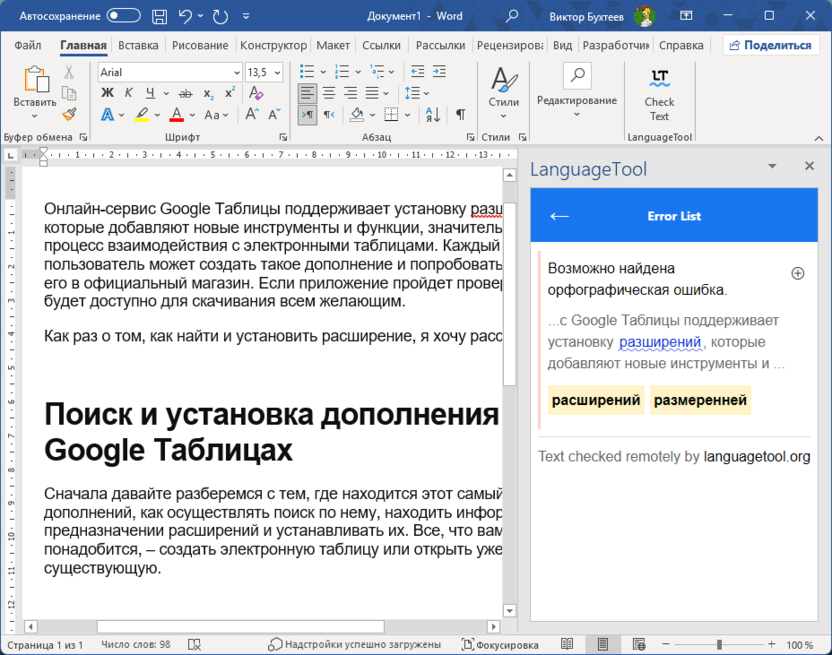Toggle the Автосохранение switch

point(123,15)
